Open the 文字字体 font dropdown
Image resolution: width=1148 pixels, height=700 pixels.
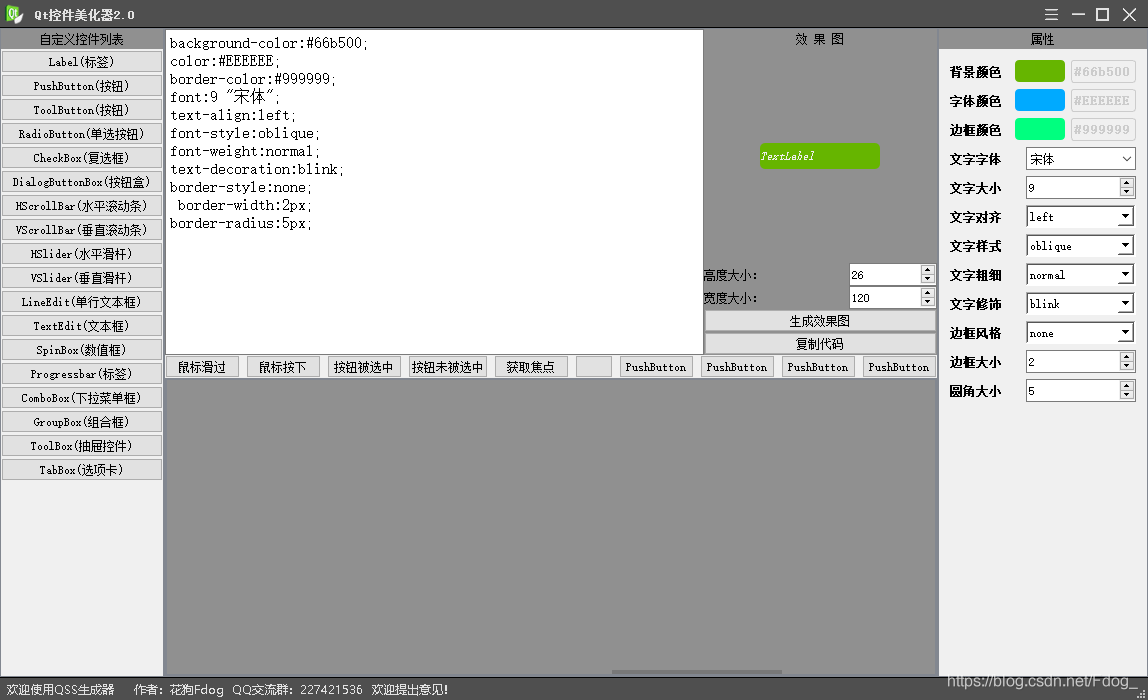1080,159
